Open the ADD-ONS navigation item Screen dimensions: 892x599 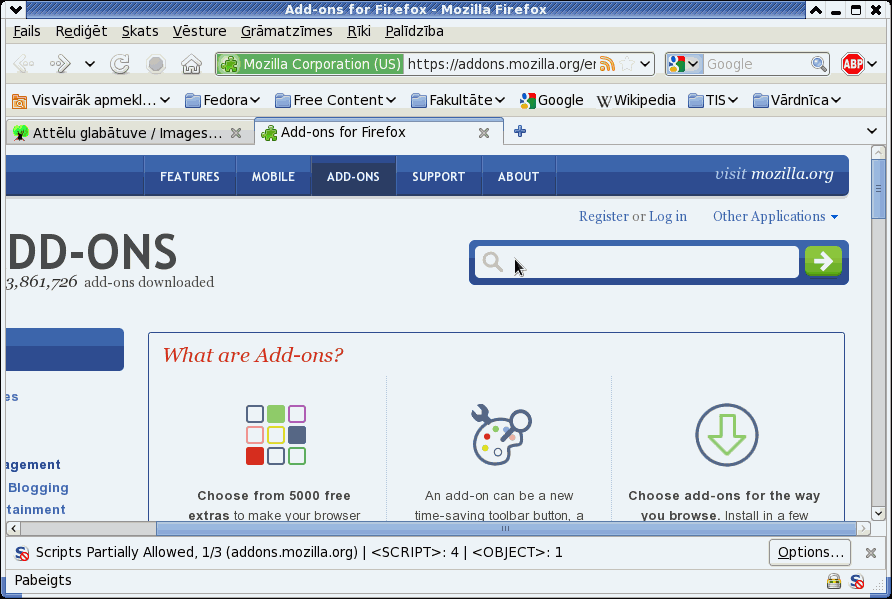pyautogui.click(x=353, y=176)
